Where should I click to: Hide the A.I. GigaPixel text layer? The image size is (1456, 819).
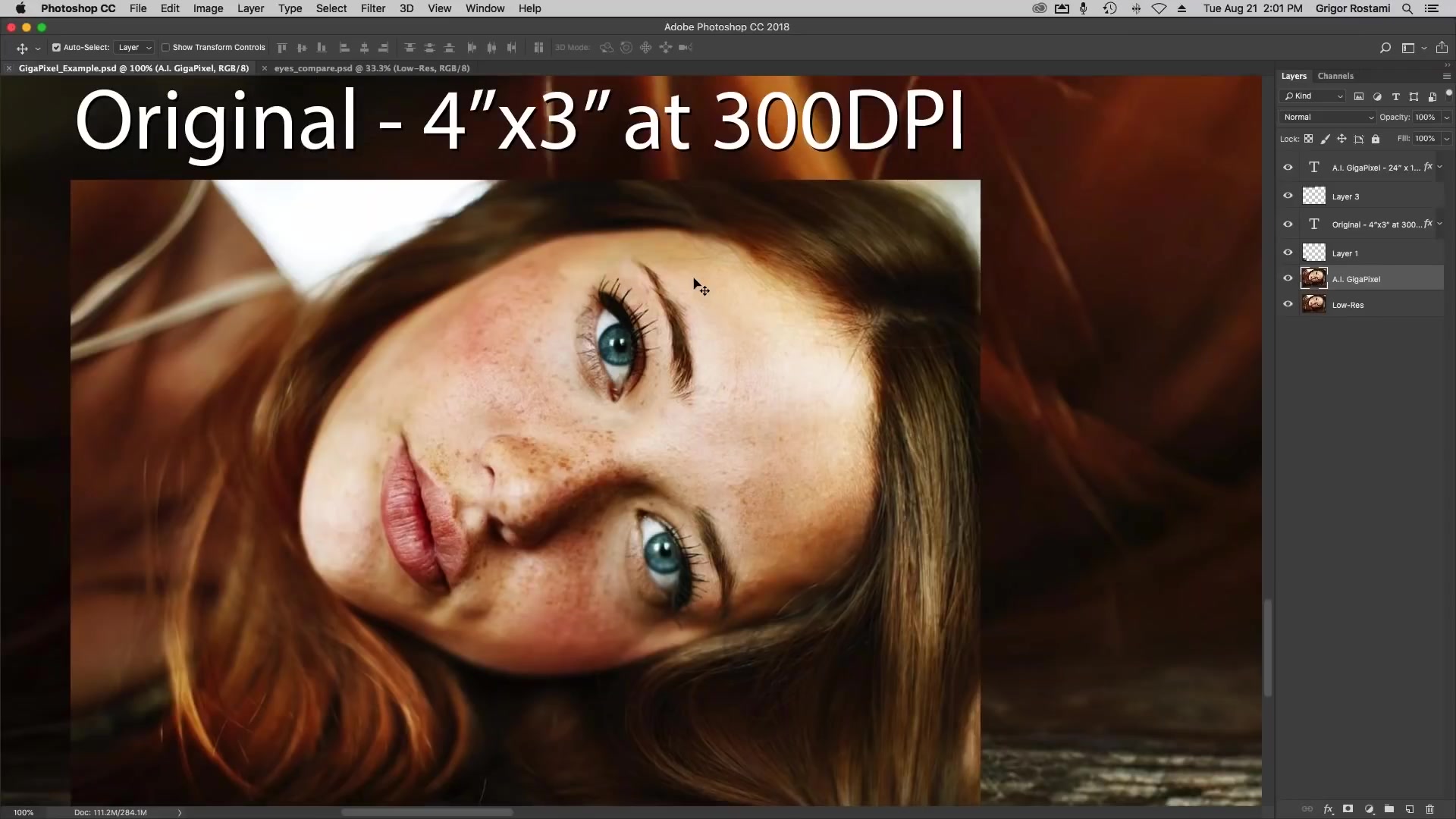tap(1288, 168)
